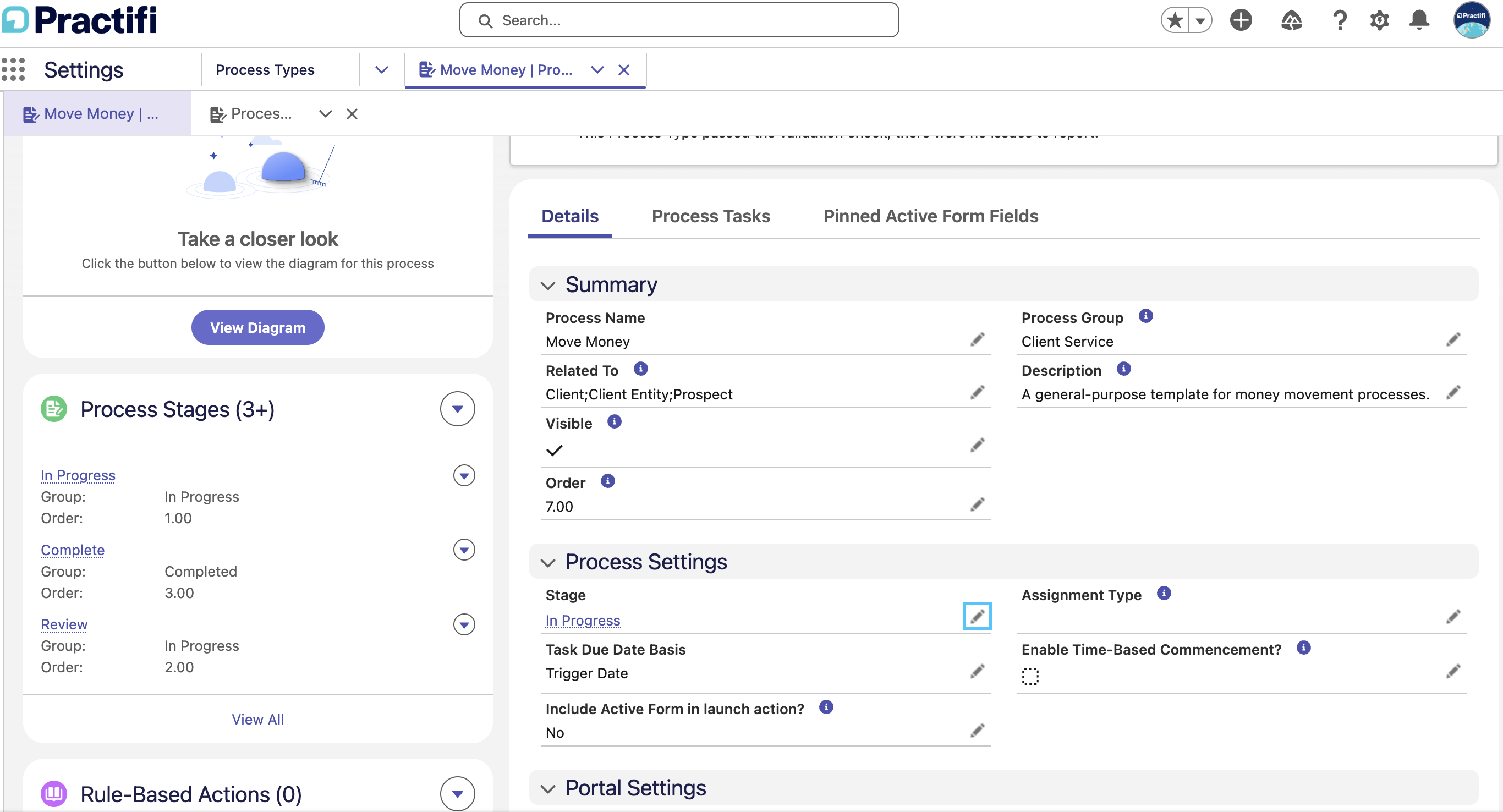Edit the Stage field pencil
1503x812 pixels.
point(977,616)
